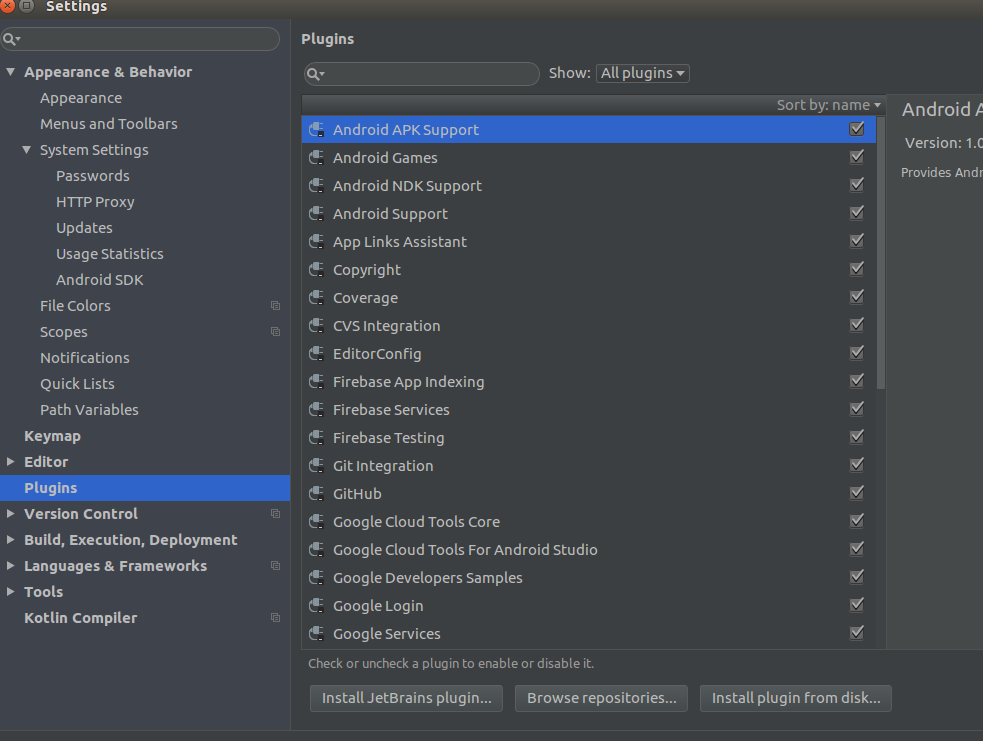Click the project-level icon next to Languages & Frameworks
983x741 pixels.
[x=275, y=565]
